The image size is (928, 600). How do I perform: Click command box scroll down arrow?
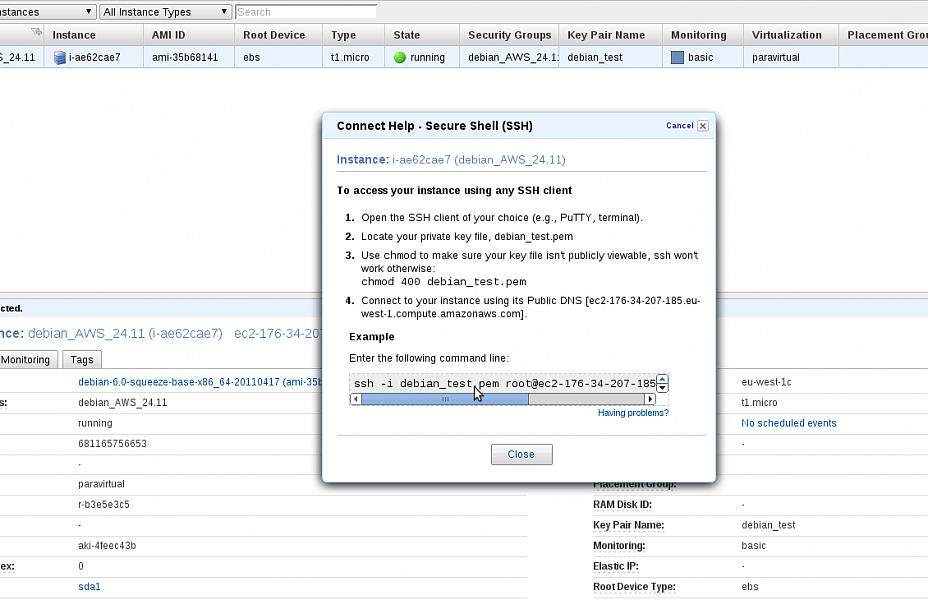tap(663, 388)
